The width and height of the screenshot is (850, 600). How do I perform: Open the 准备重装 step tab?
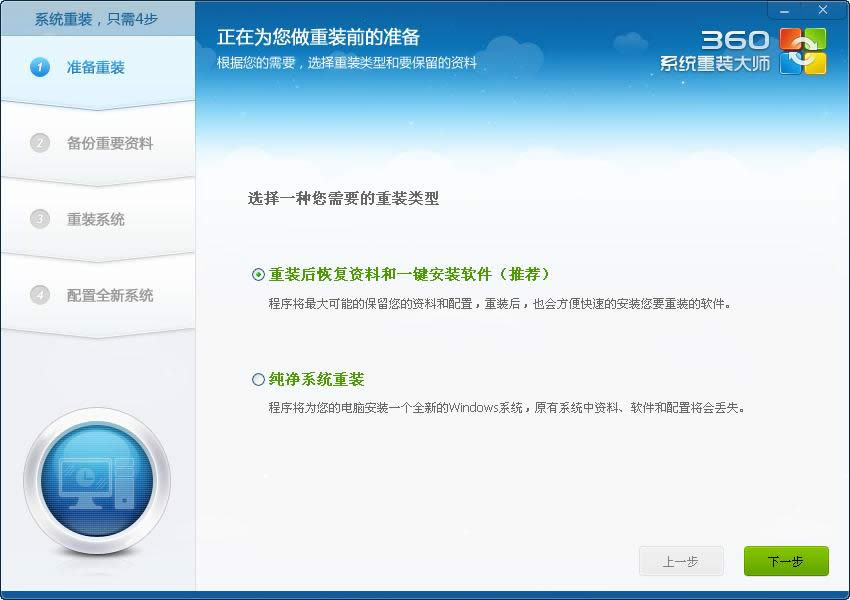96,67
